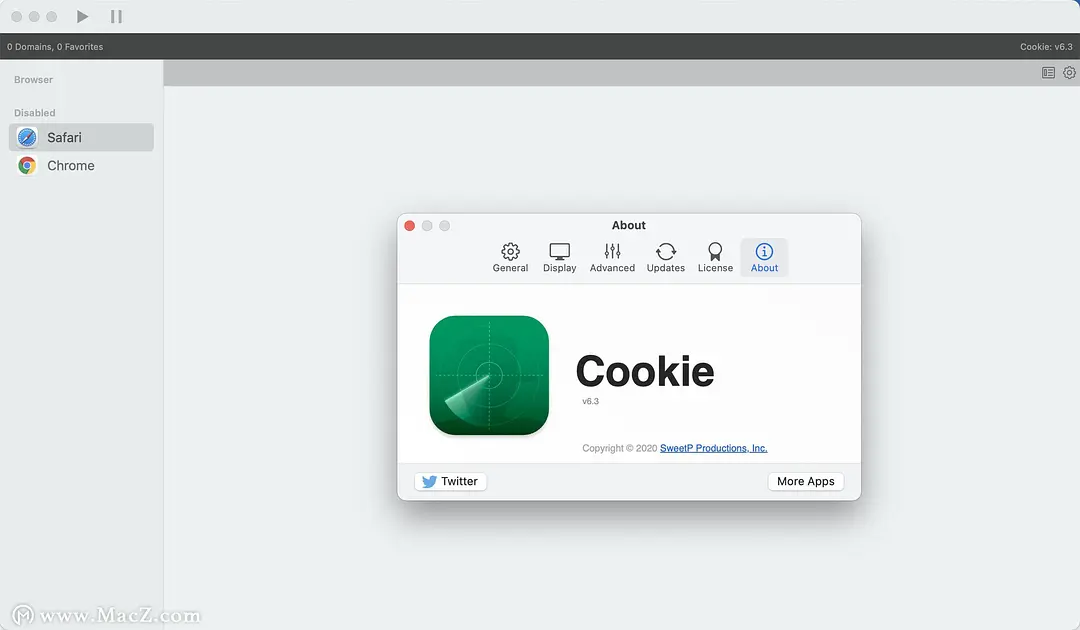The image size is (1080, 630).
Task: Open the General preferences tab
Action: pos(510,258)
